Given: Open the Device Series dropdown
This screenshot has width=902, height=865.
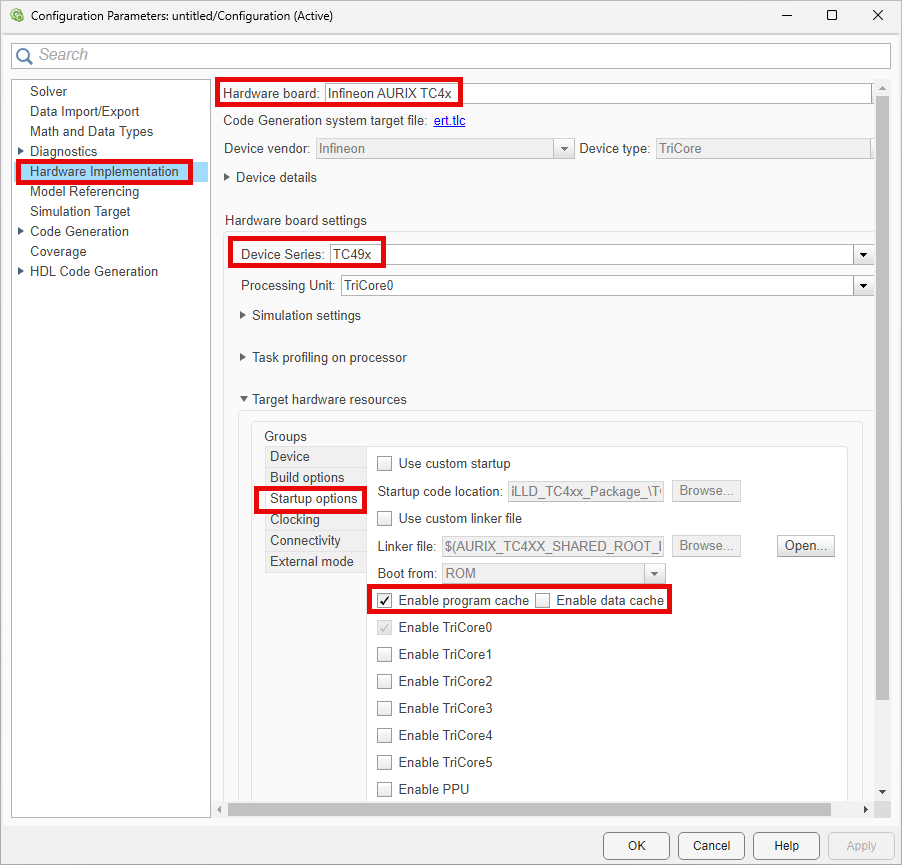Looking at the screenshot, I should pos(862,254).
